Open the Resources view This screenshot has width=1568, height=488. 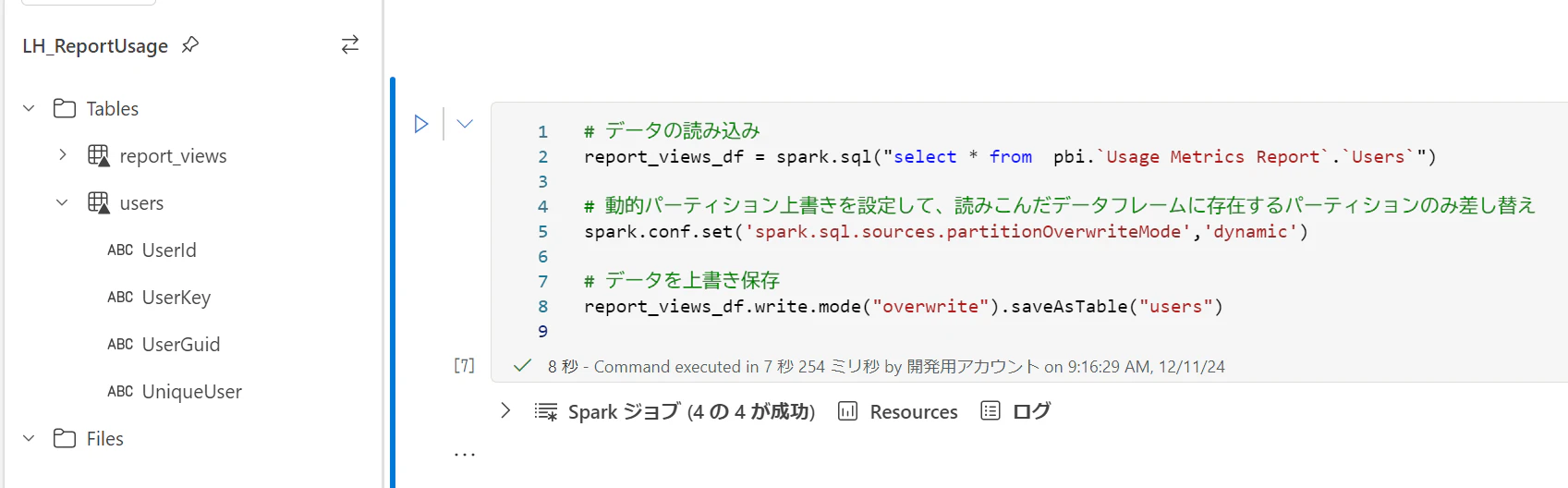(x=914, y=412)
